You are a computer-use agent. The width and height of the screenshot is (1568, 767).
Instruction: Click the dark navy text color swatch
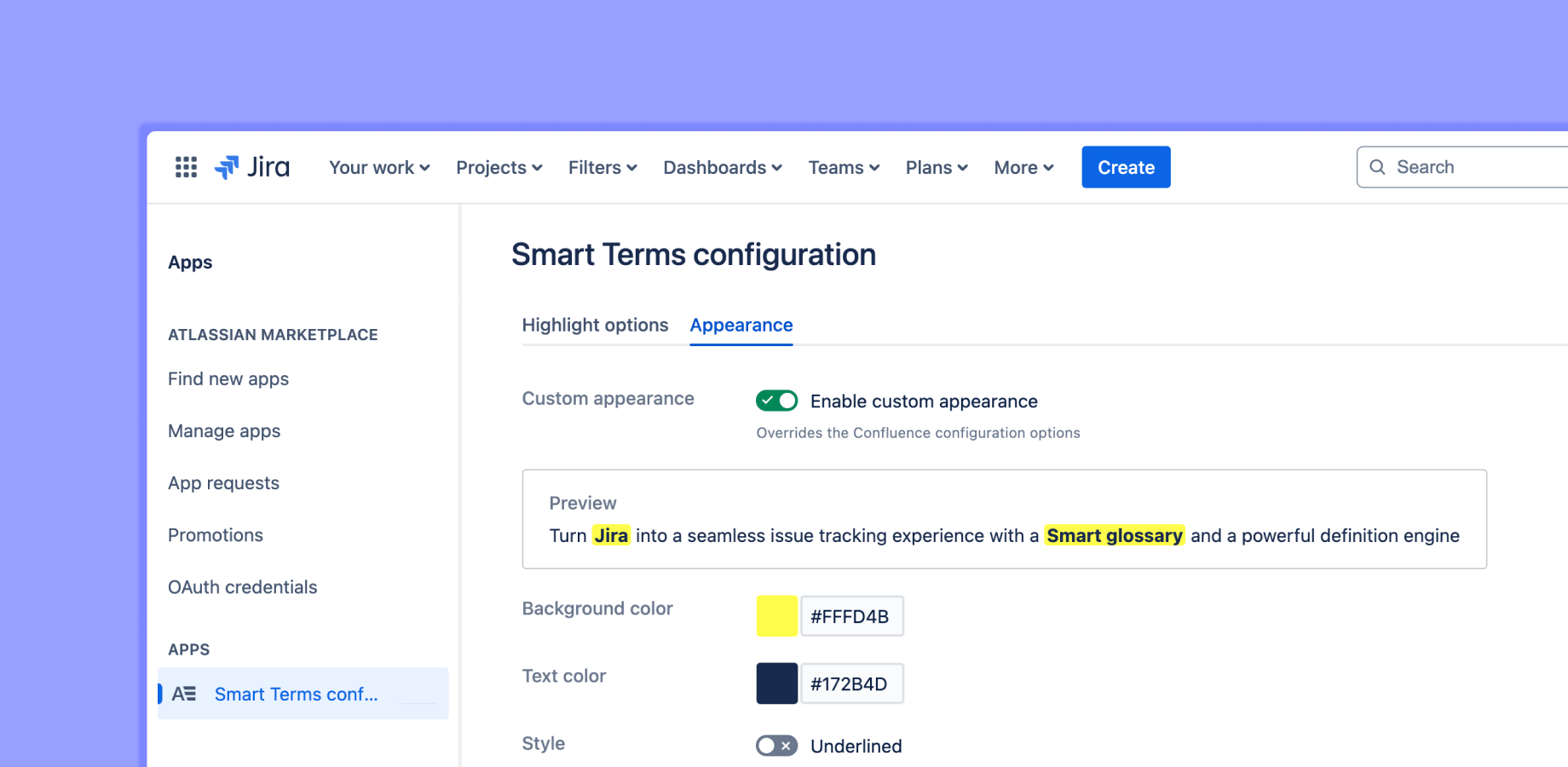[x=776, y=683]
